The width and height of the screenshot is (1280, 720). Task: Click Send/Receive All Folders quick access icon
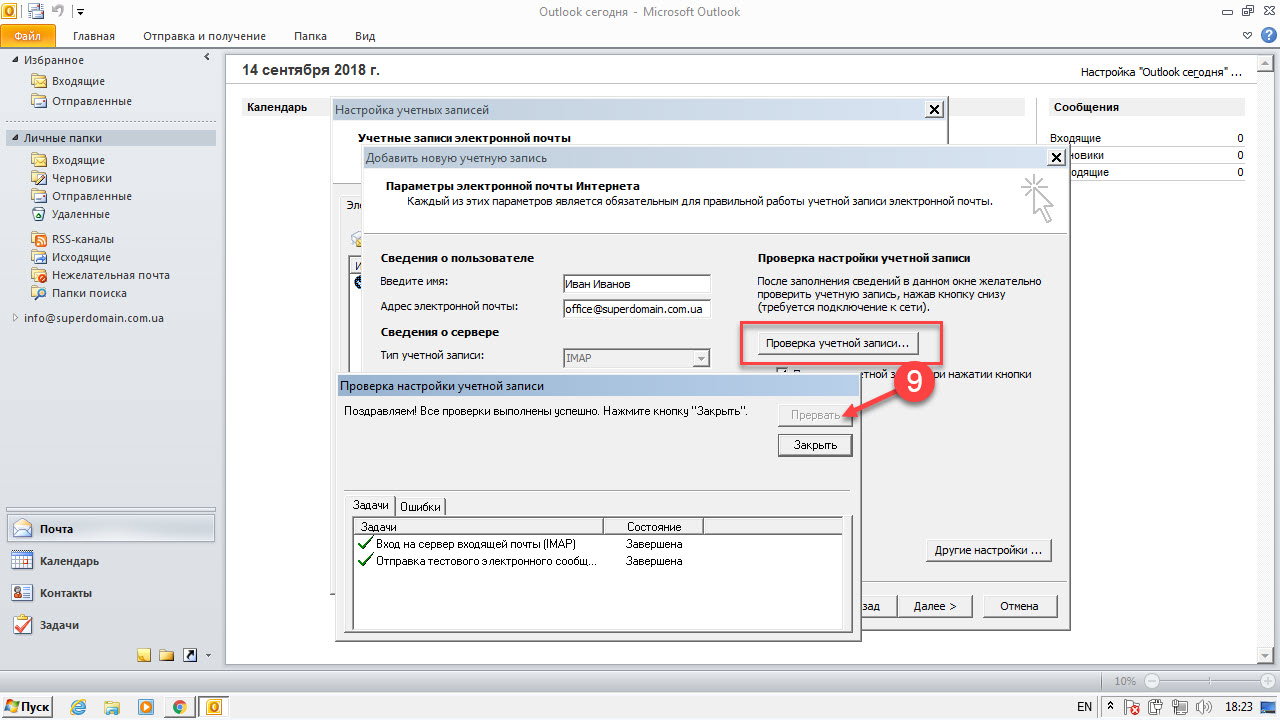click(36, 11)
